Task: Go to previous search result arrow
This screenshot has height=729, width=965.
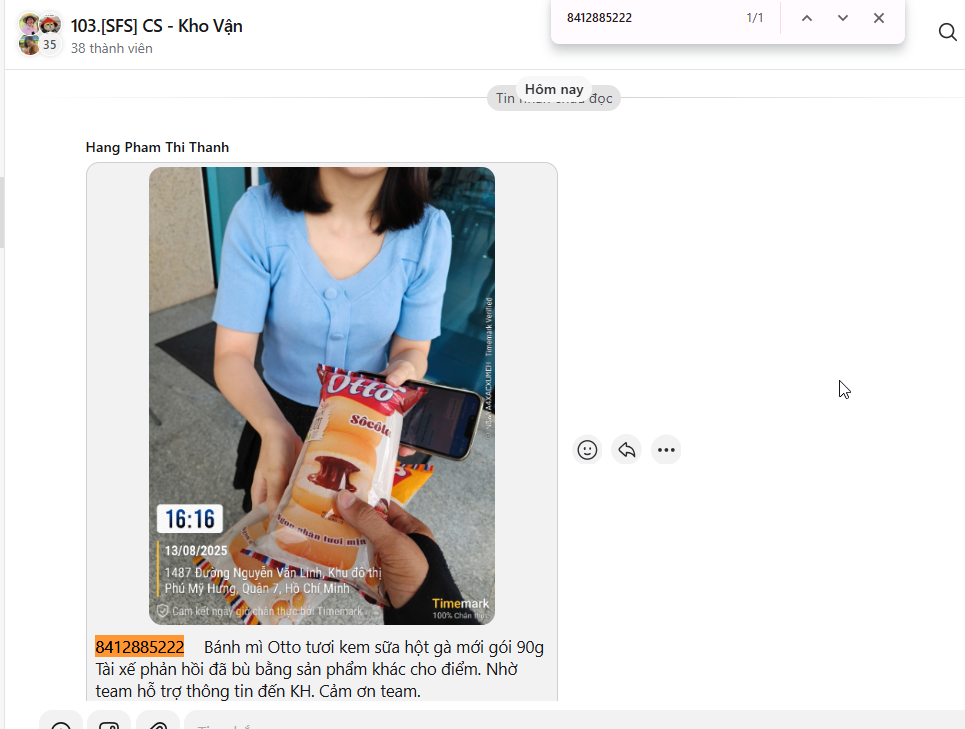Action: (x=807, y=18)
